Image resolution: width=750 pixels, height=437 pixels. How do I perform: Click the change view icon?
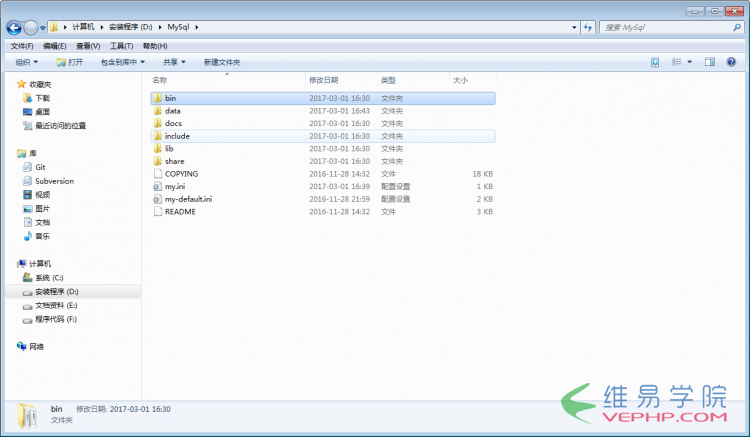[x=676, y=62]
